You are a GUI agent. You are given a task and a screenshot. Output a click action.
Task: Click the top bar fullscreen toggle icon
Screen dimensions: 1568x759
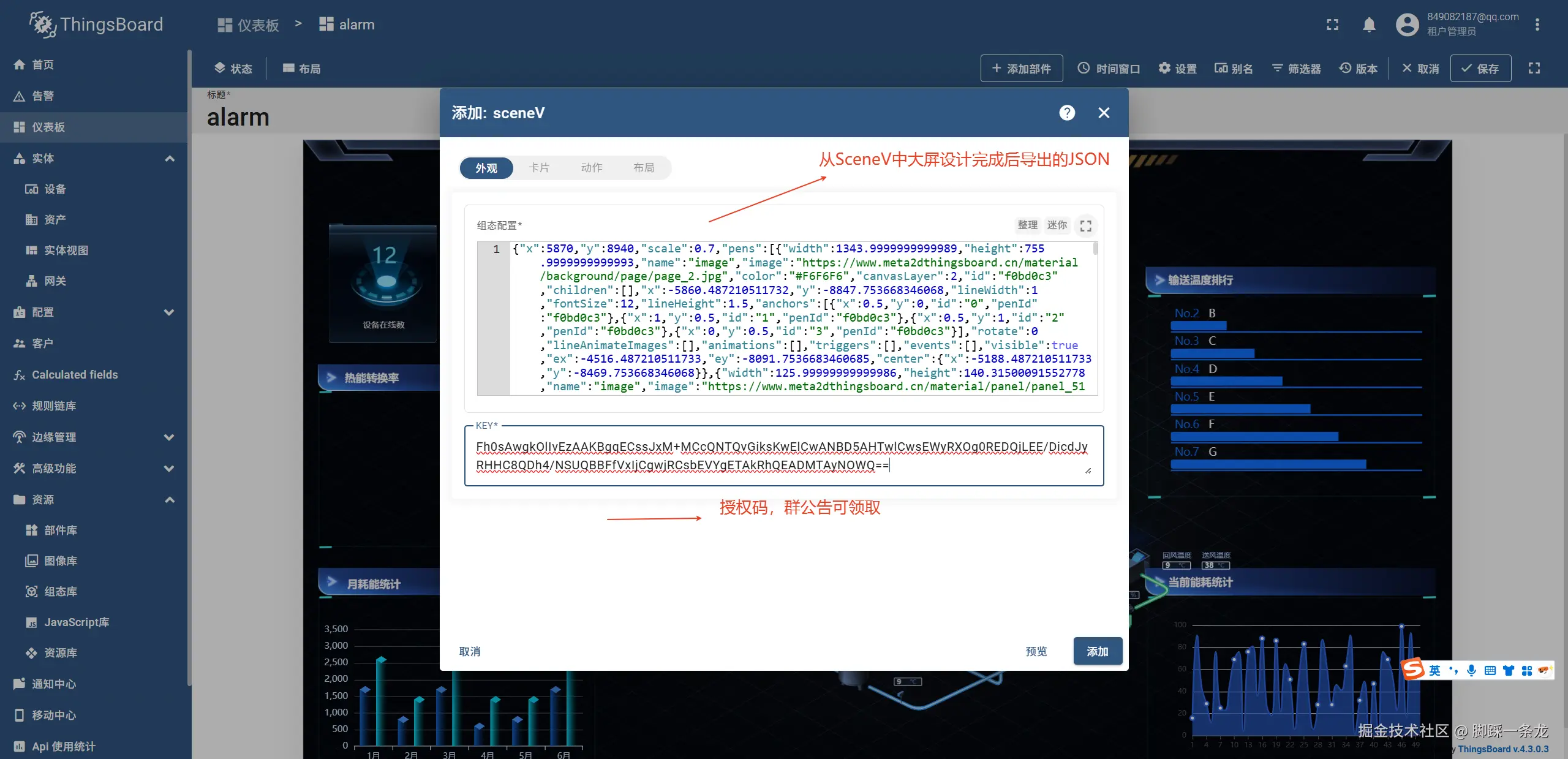(x=1332, y=25)
